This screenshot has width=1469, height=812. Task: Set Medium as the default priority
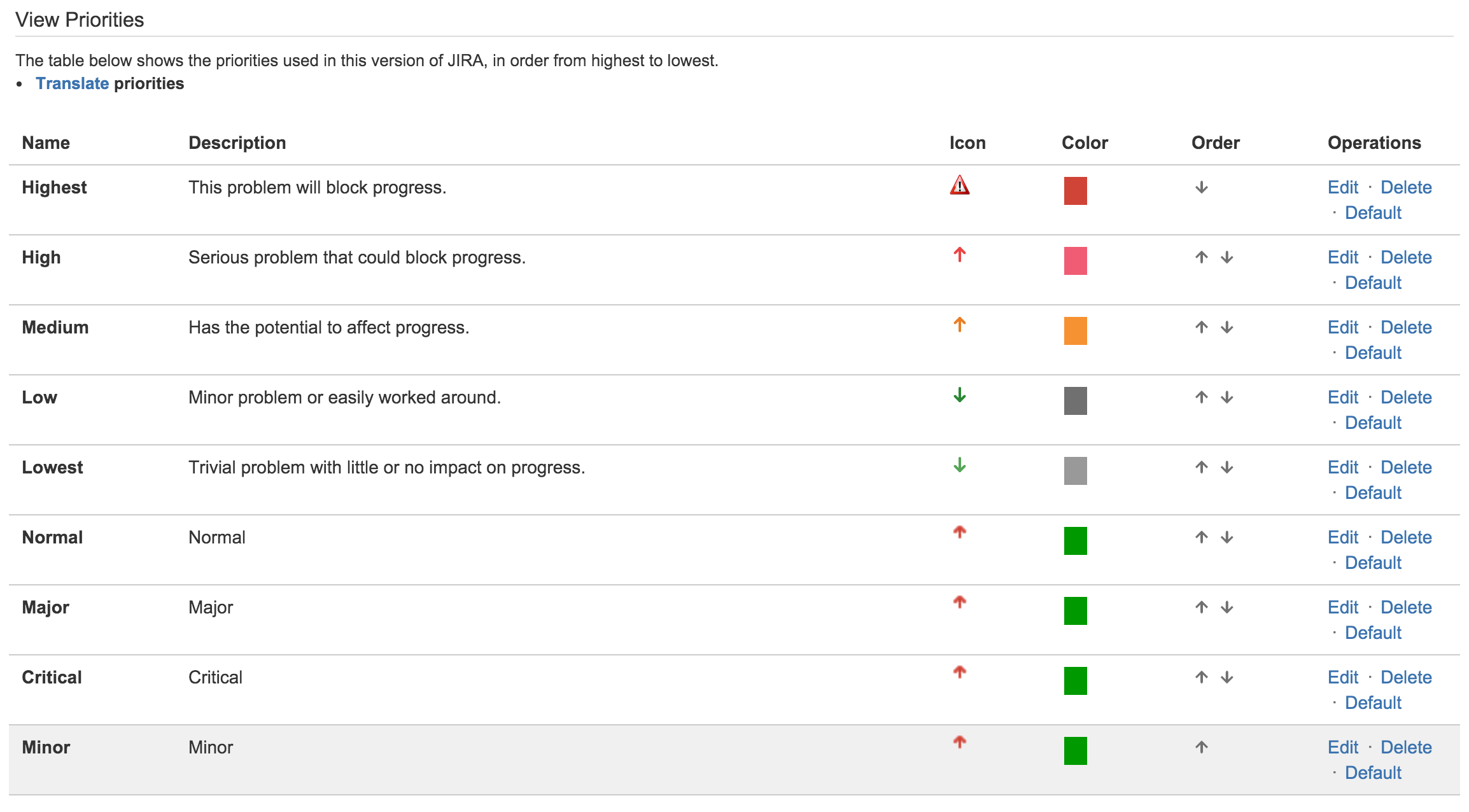(x=1373, y=353)
